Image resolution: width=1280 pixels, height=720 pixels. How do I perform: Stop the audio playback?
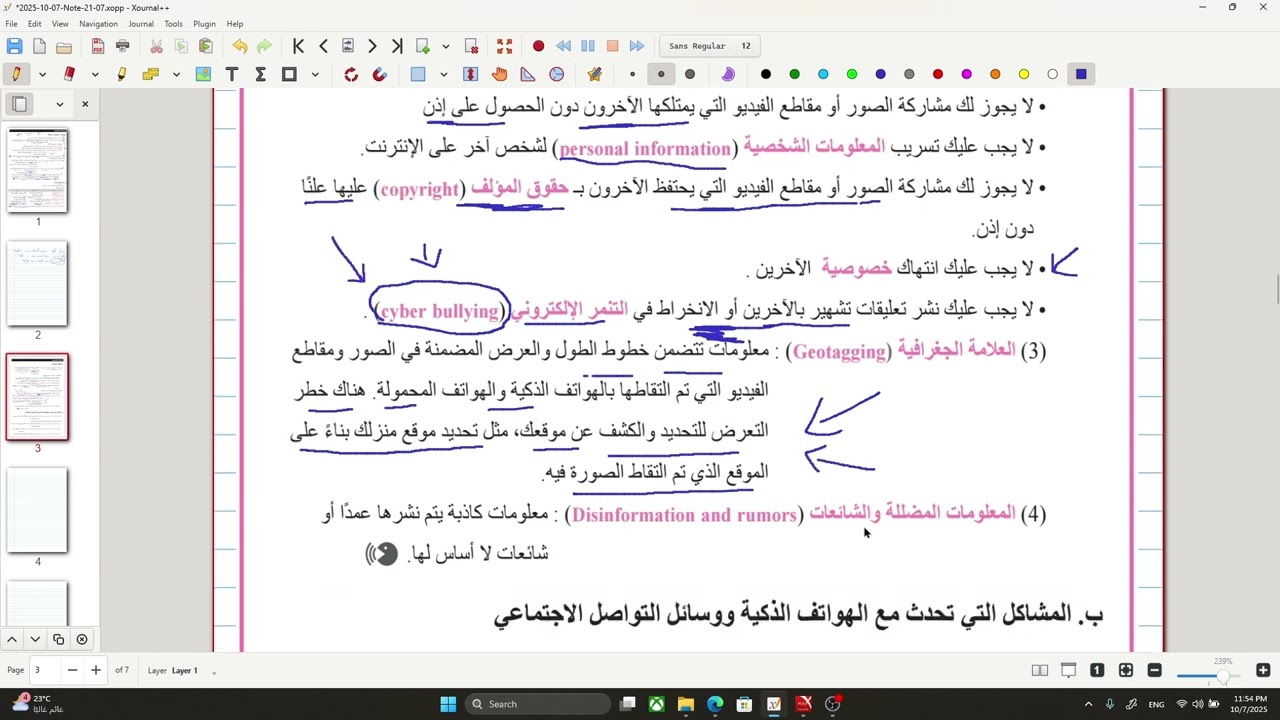click(x=612, y=46)
